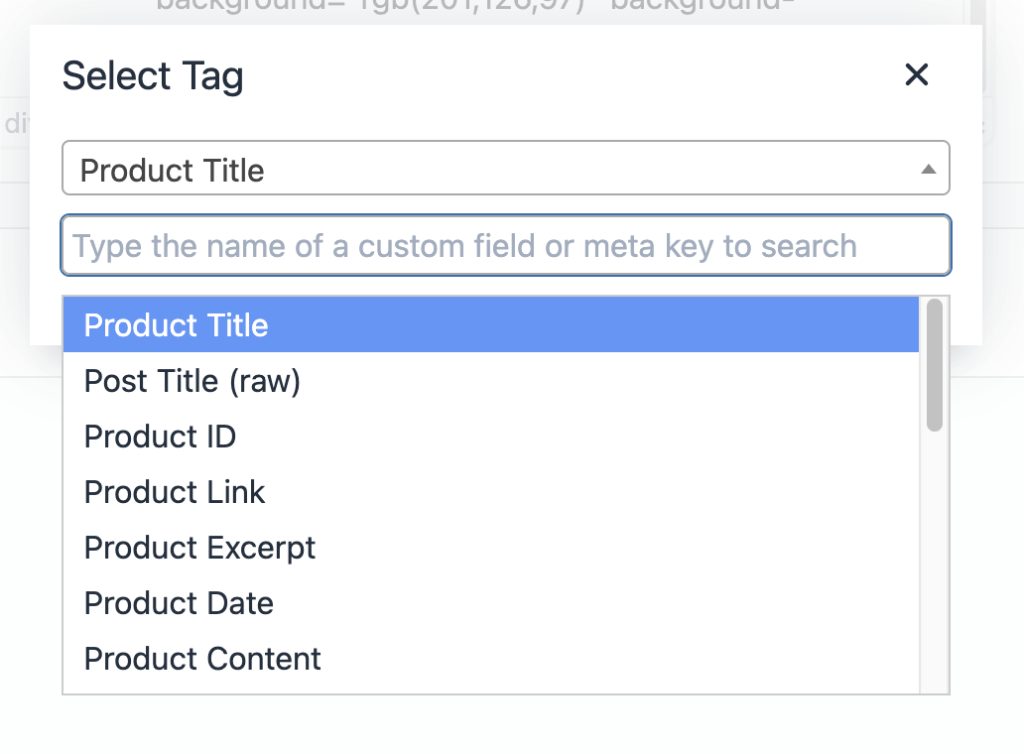Collapse the Product Title dropdown arrow
Image resolution: width=1024 pixels, height=754 pixels.
[x=931, y=168]
